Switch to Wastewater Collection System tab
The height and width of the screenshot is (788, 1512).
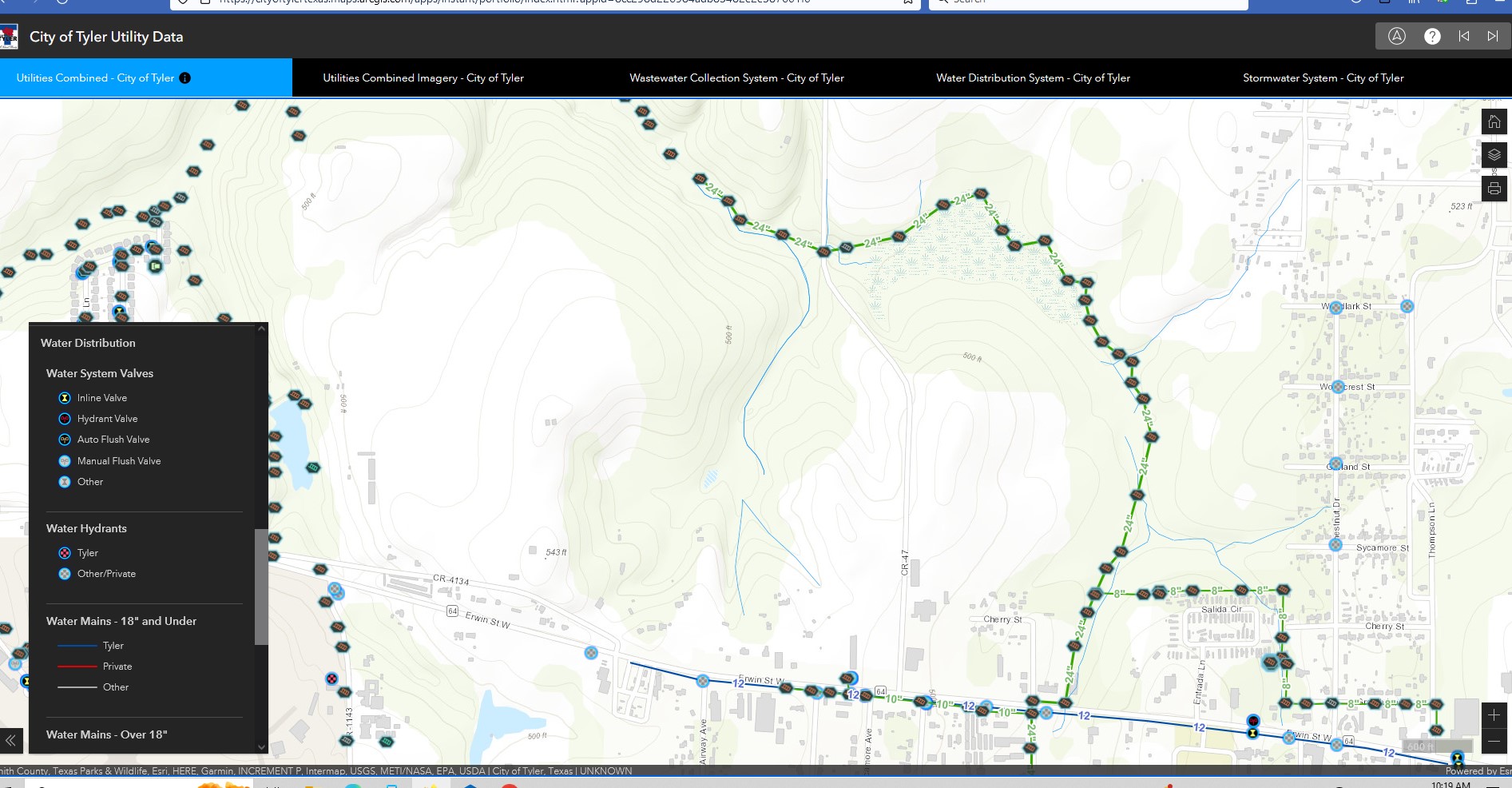coord(736,78)
